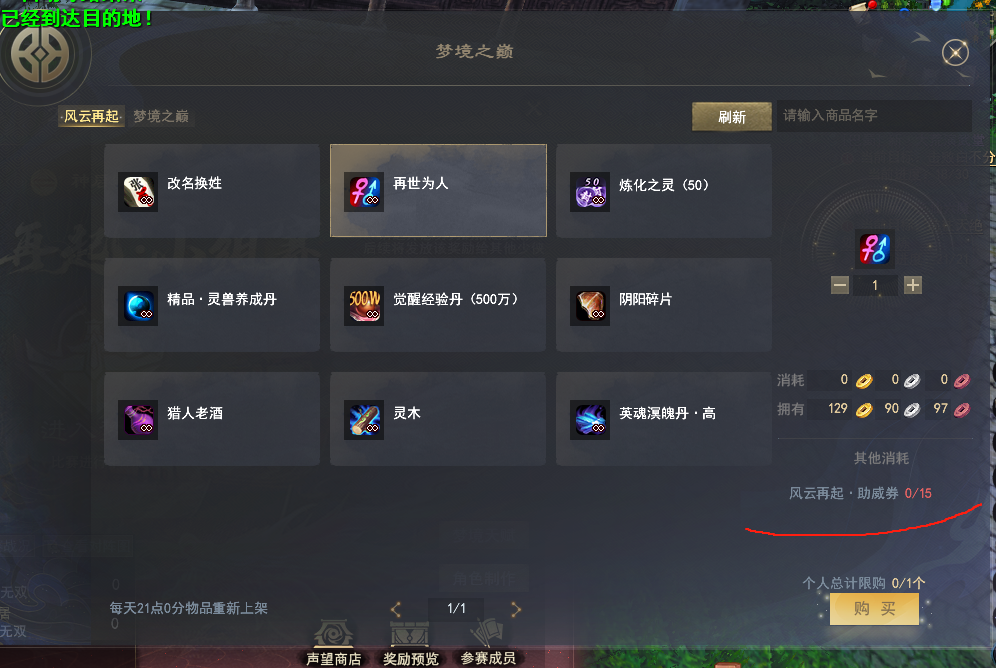Increase purchase quantity with plus button

click(x=913, y=285)
